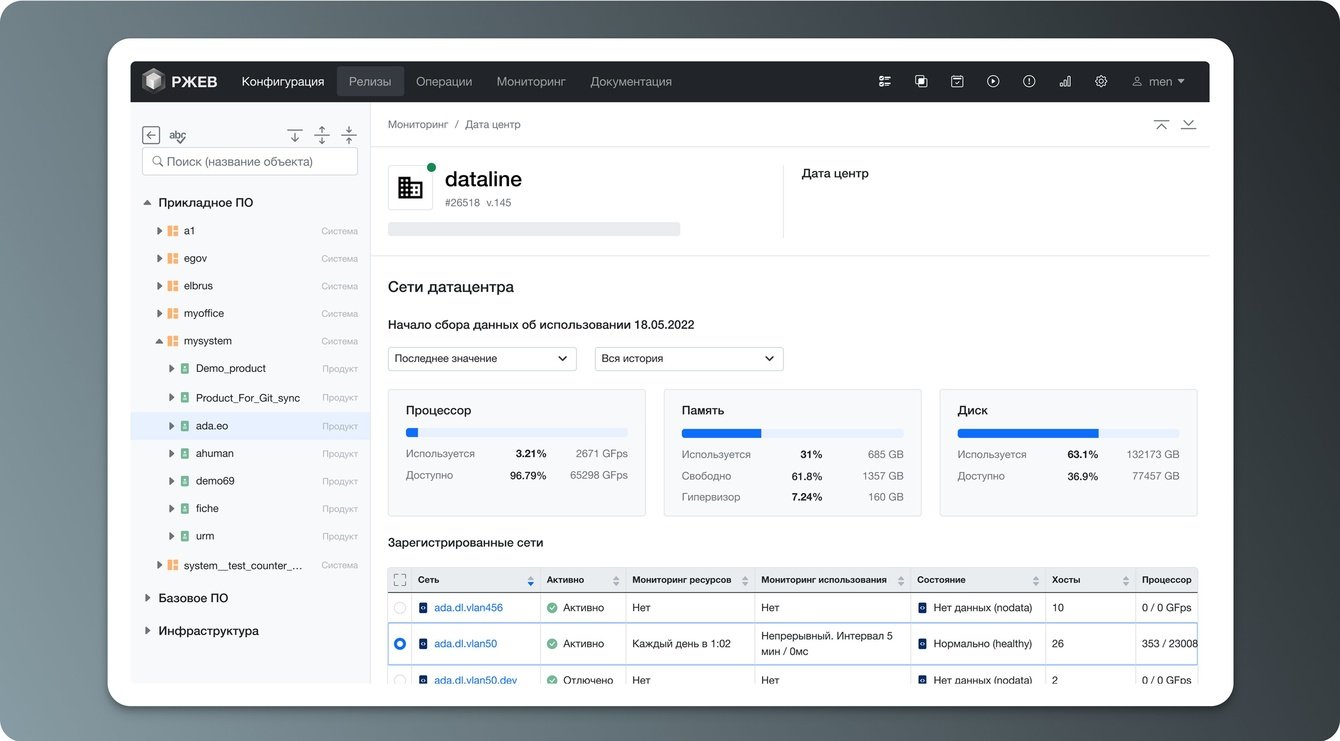Image resolution: width=1340 pixels, height=741 pixels.
Task: Open the ada.dl.vlan456 network link
Action: pos(468,608)
